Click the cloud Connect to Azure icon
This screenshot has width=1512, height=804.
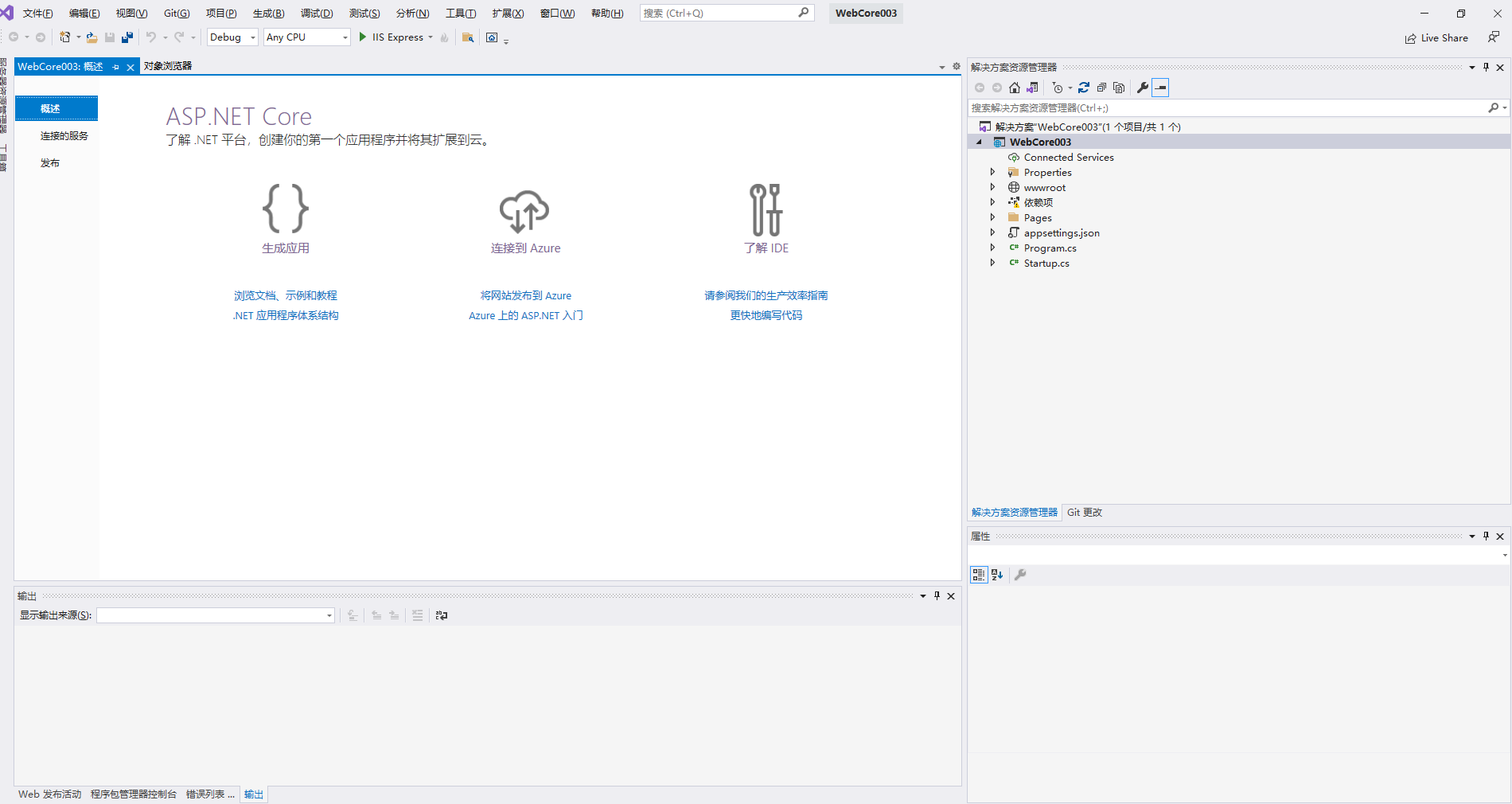[524, 211]
